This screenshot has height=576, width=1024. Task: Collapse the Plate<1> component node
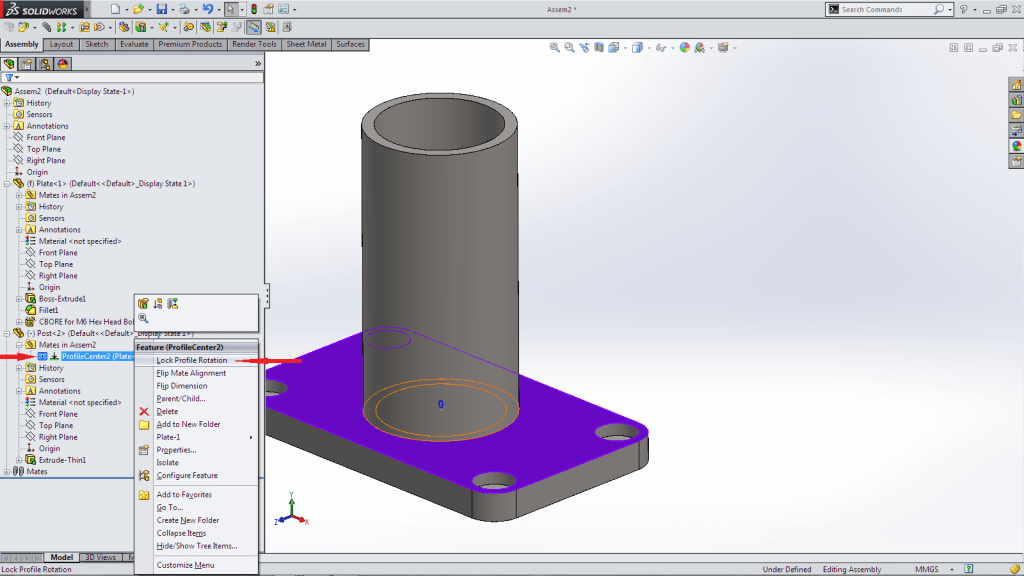7,184
